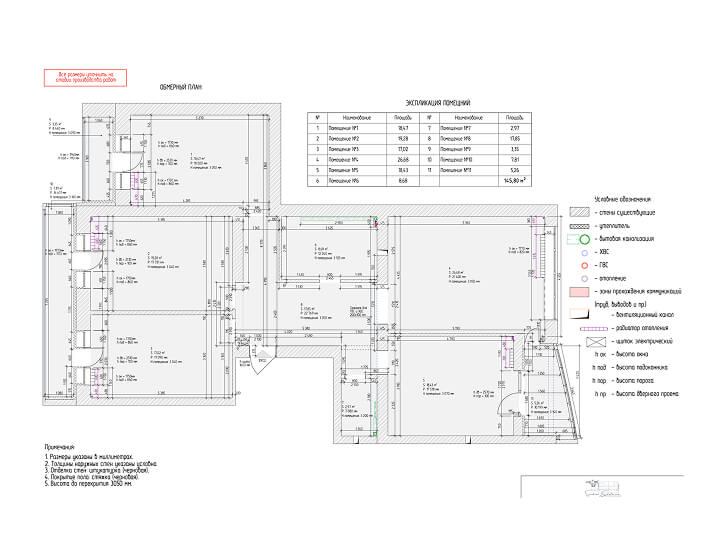Click the hatched existing-walls legend symbol

579,212
